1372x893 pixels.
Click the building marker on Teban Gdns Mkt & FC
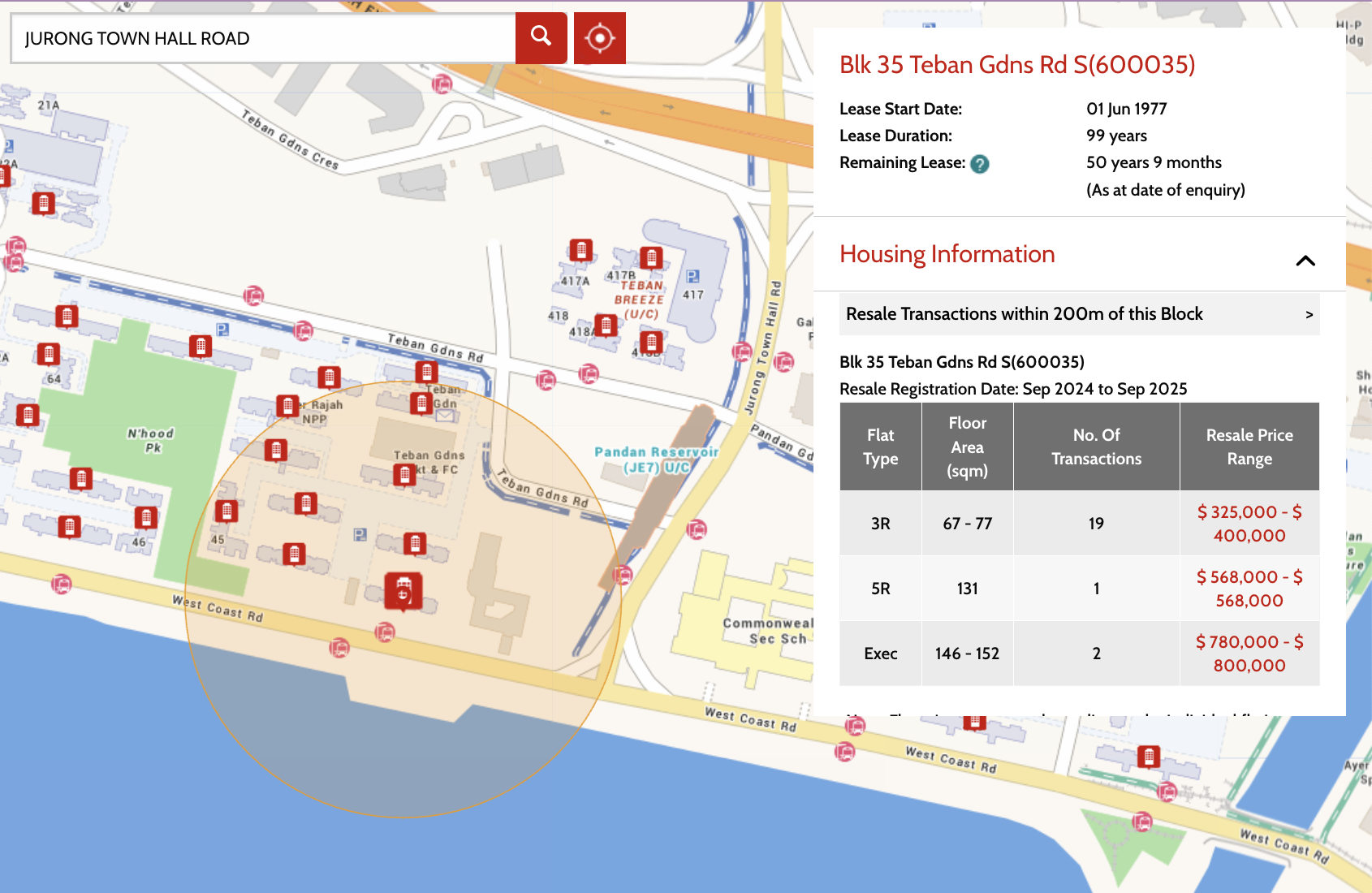click(404, 474)
